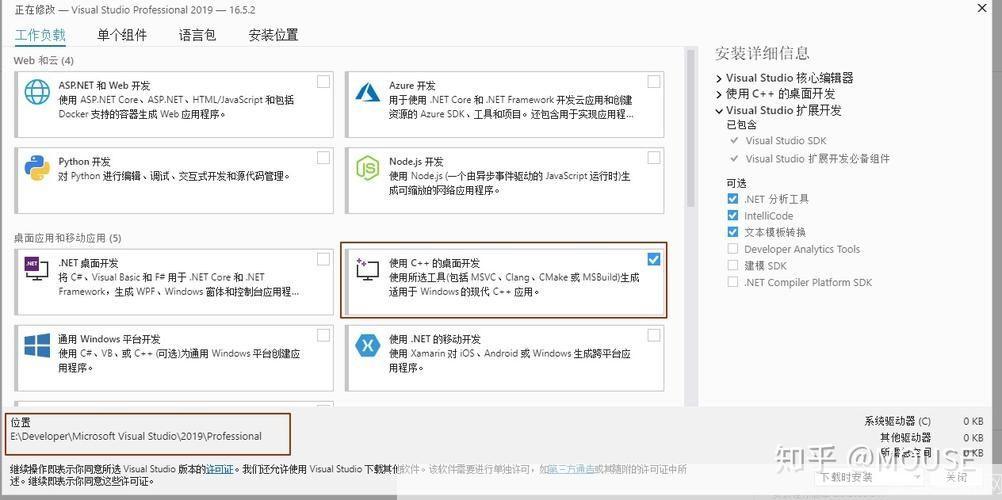Uncheck the IntelliCode optional component
Viewport: 1002px width, 500px height.
click(x=733, y=215)
